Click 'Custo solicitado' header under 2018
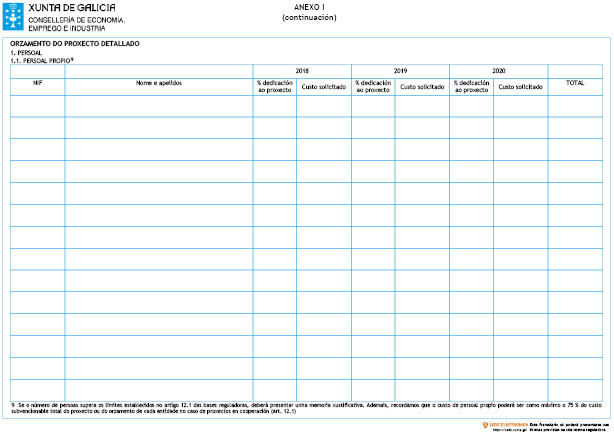614x433 pixels. (324, 87)
